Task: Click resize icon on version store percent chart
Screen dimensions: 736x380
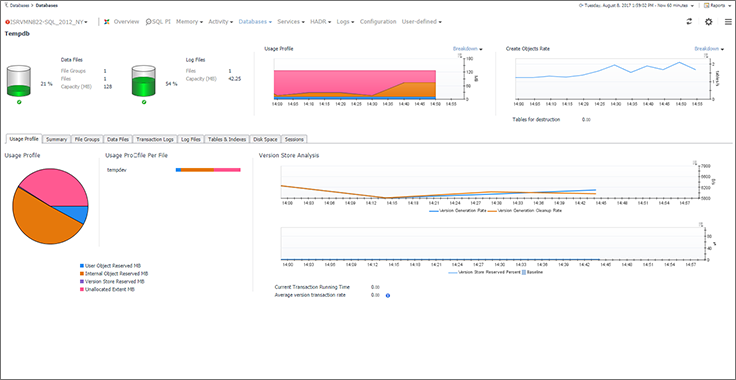Action: pos(700,225)
